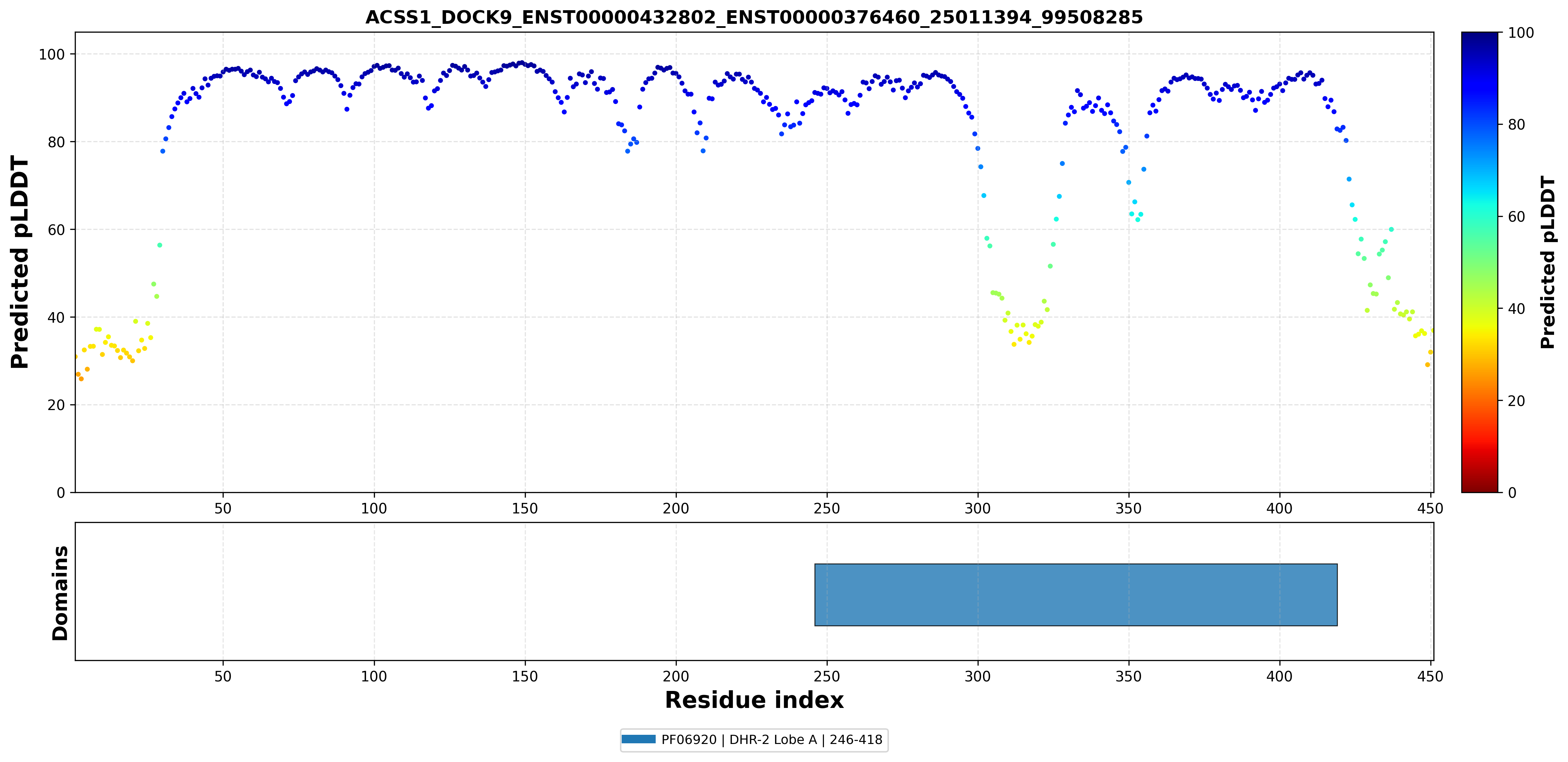Click the Domains axis label
Screen dimensions: 1568x762
point(59,593)
